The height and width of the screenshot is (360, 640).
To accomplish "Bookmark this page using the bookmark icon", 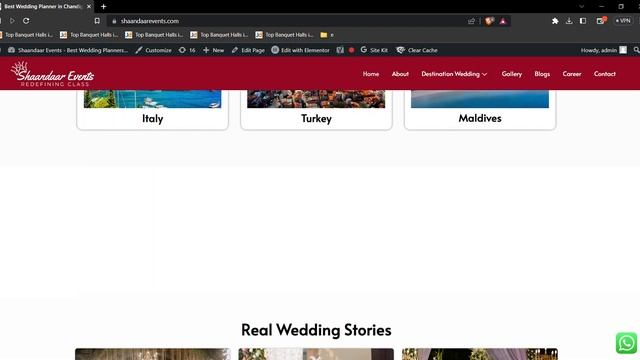I will [x=97, y=21].
